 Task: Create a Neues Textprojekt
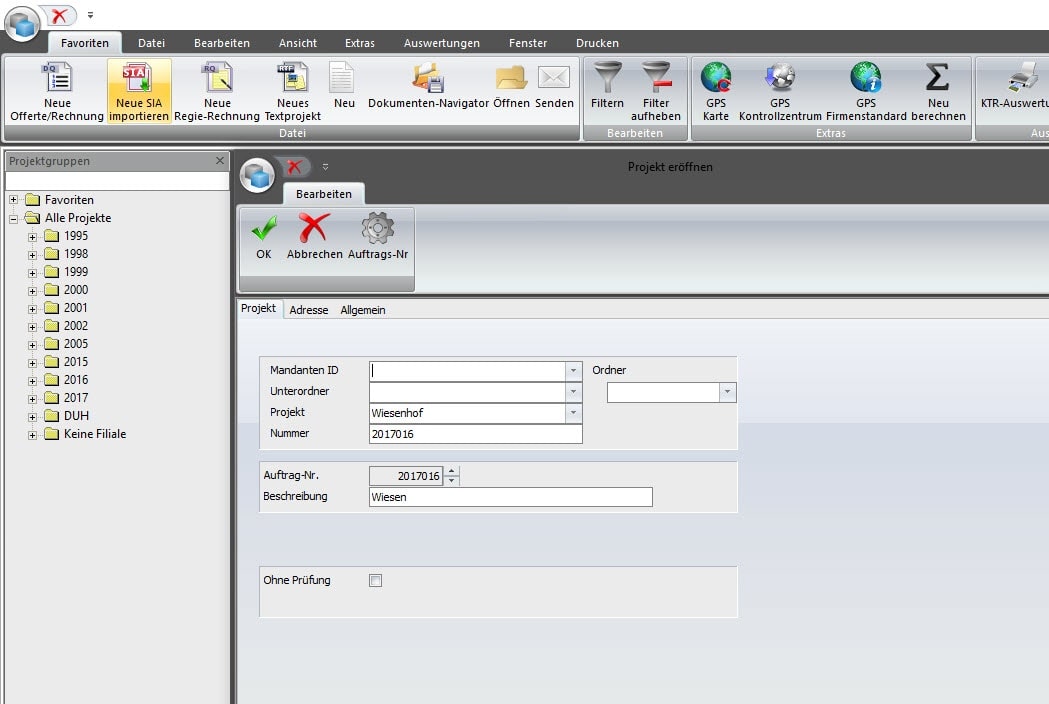292,92
